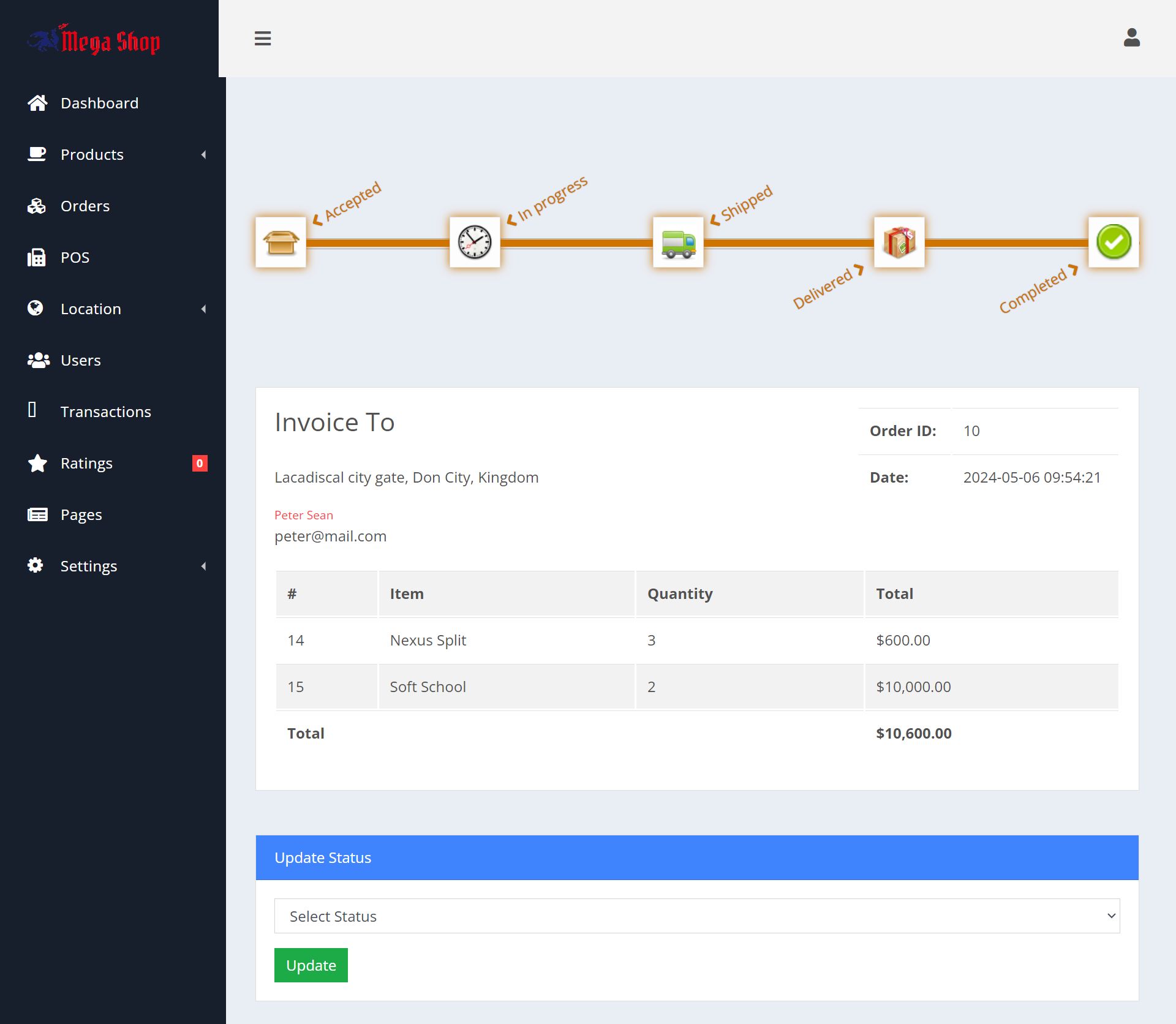Click the Accepted box status icon
Viewport: 1176px width, 1024px height.
tap(281, 243)
